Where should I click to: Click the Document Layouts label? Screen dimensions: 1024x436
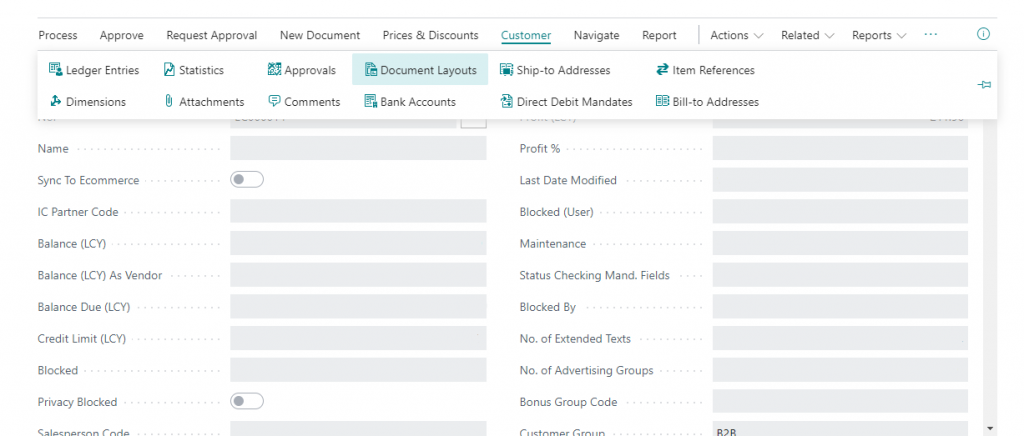(x=428, y=70)
